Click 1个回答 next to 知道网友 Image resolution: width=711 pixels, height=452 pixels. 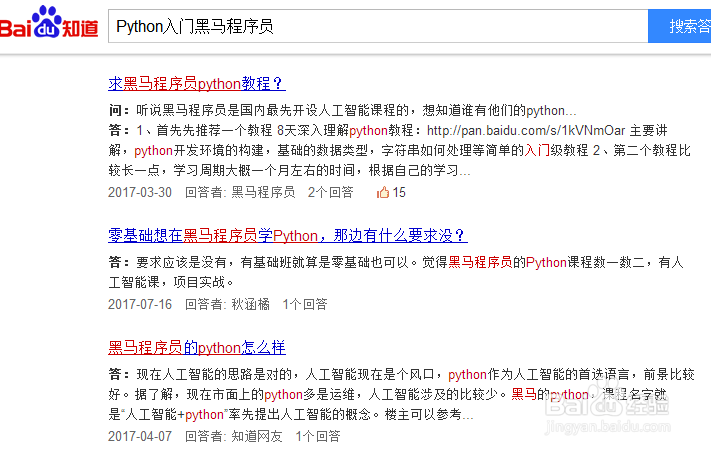(318, 436)
